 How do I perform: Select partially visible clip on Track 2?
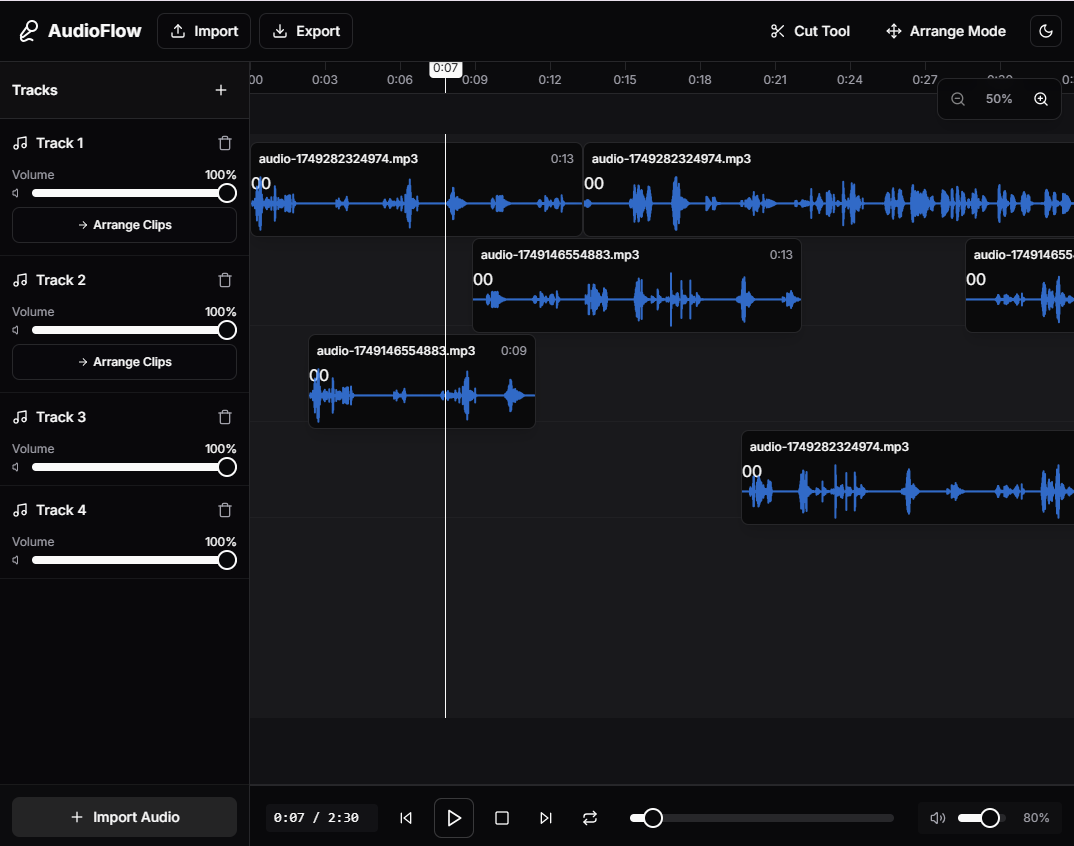tap(1020, 286)
